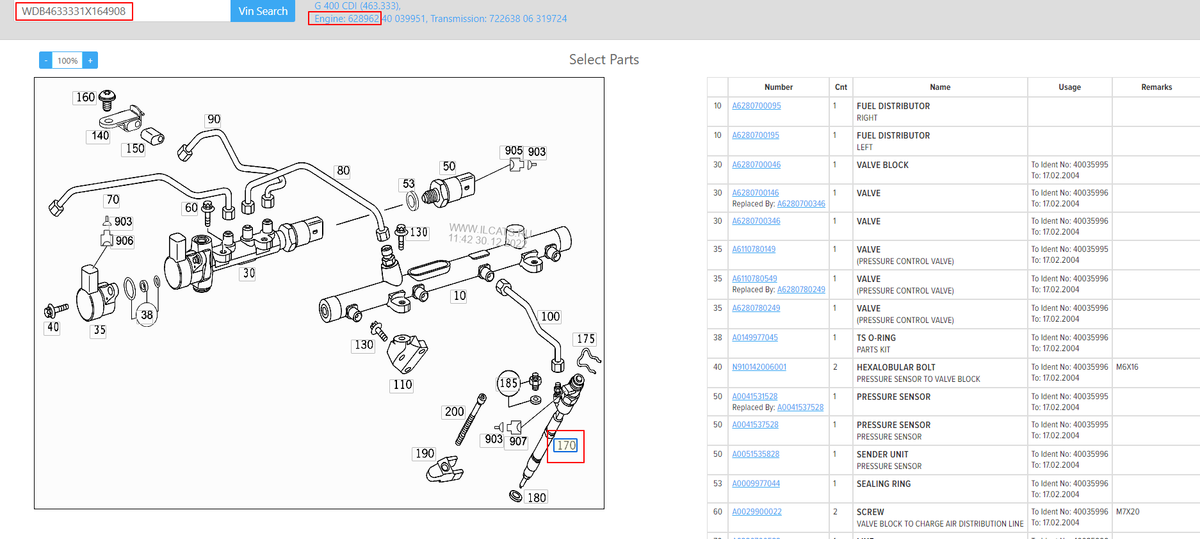This screenshot has height=539, width=1200.
Task: Click the 100% zoom level field
Action: (x=67, y=61)
